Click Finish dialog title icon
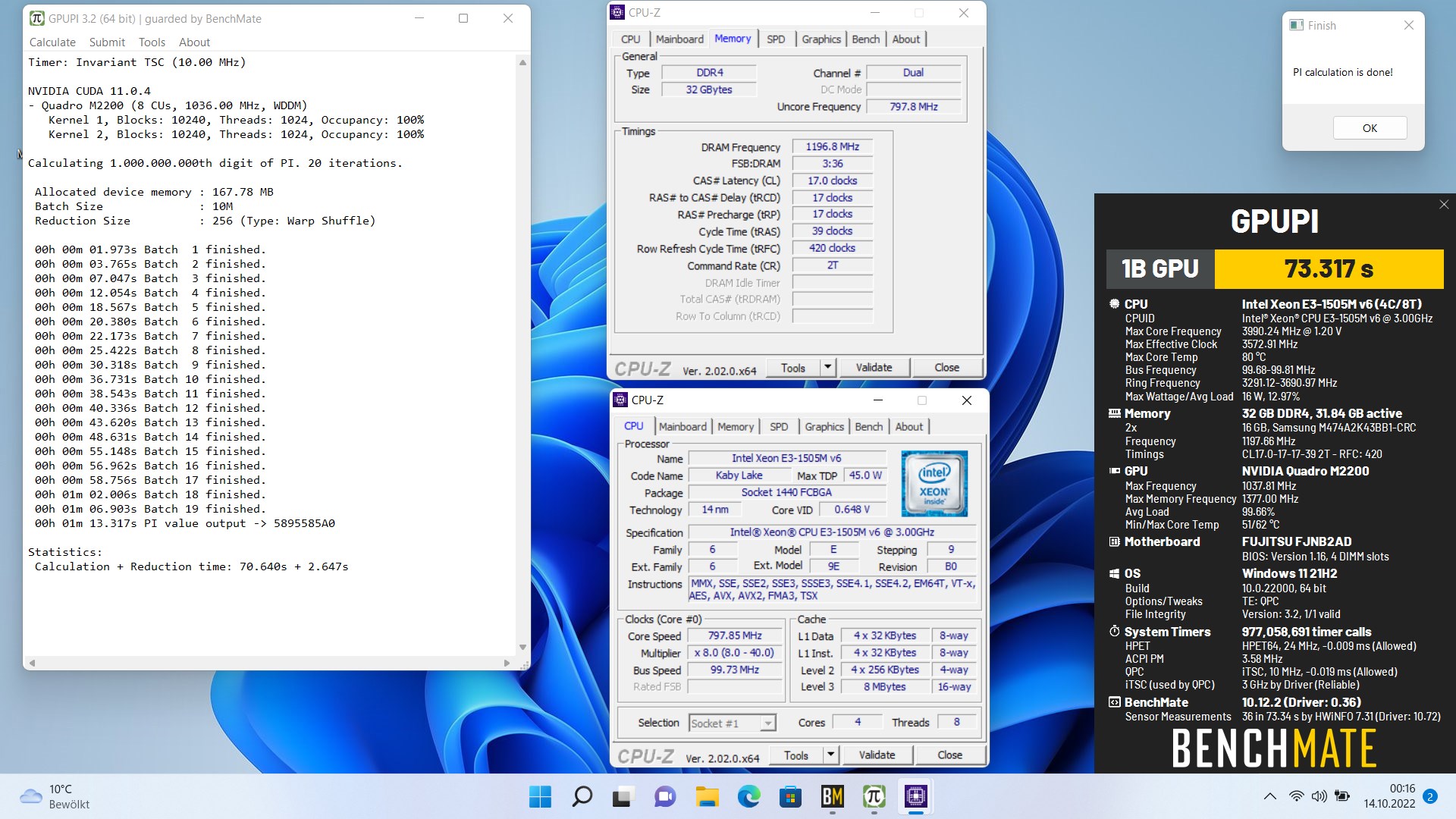This screenshot has height=819, width=1456. coord(1296,25)
